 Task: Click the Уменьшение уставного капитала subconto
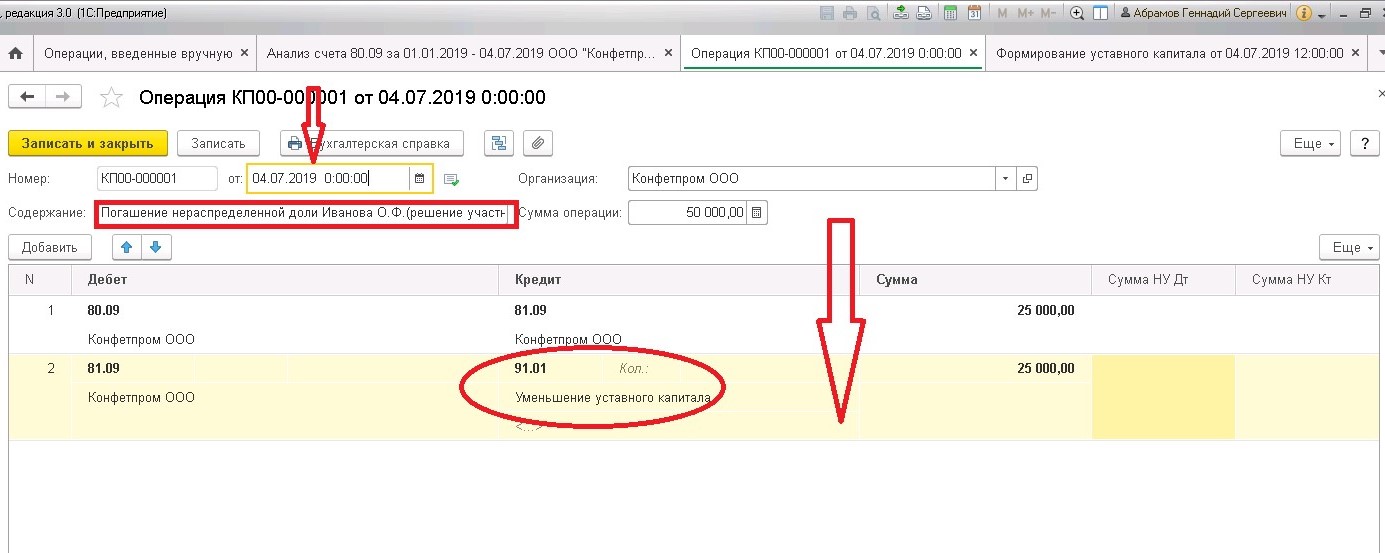coord(613,398)
